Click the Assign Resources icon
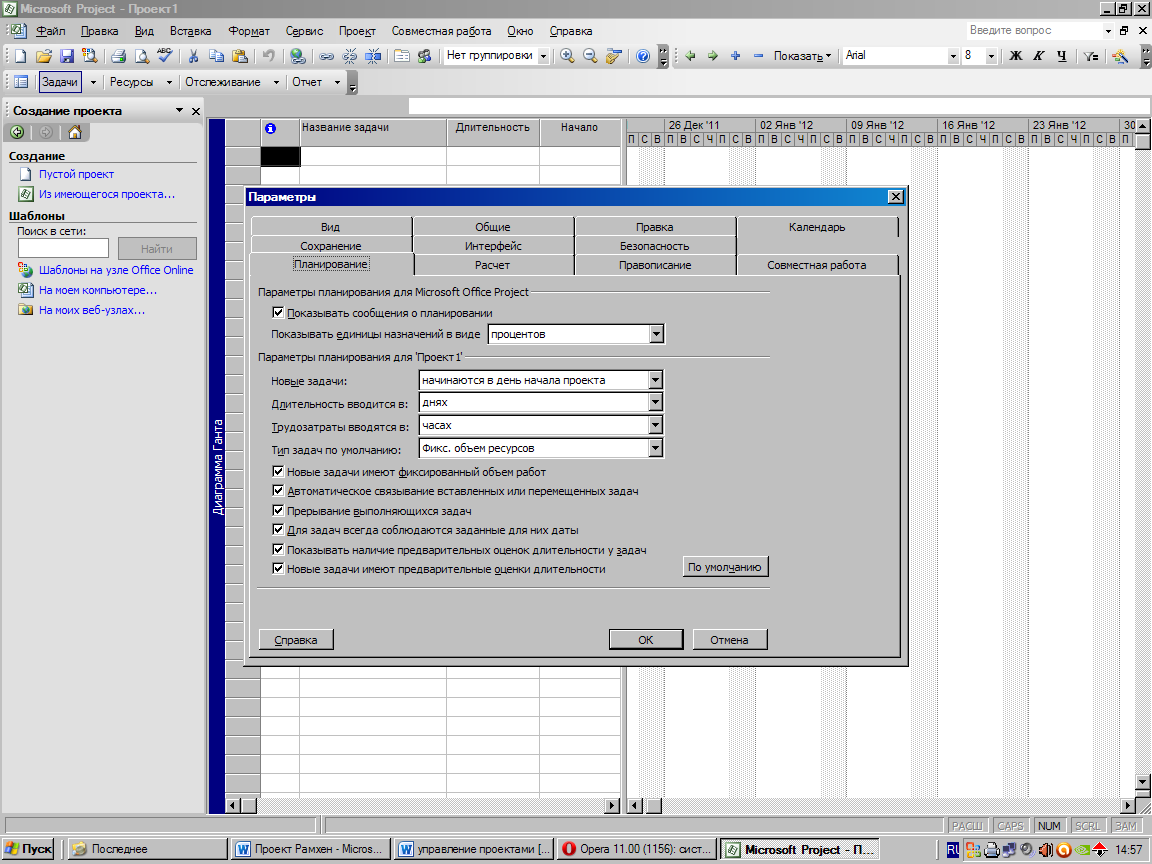The height and width of the screenshot is (864, 1152). [425, 56]
